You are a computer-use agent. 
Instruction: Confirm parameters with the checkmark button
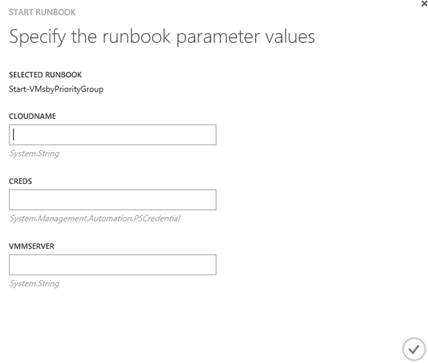pos(413,349)
